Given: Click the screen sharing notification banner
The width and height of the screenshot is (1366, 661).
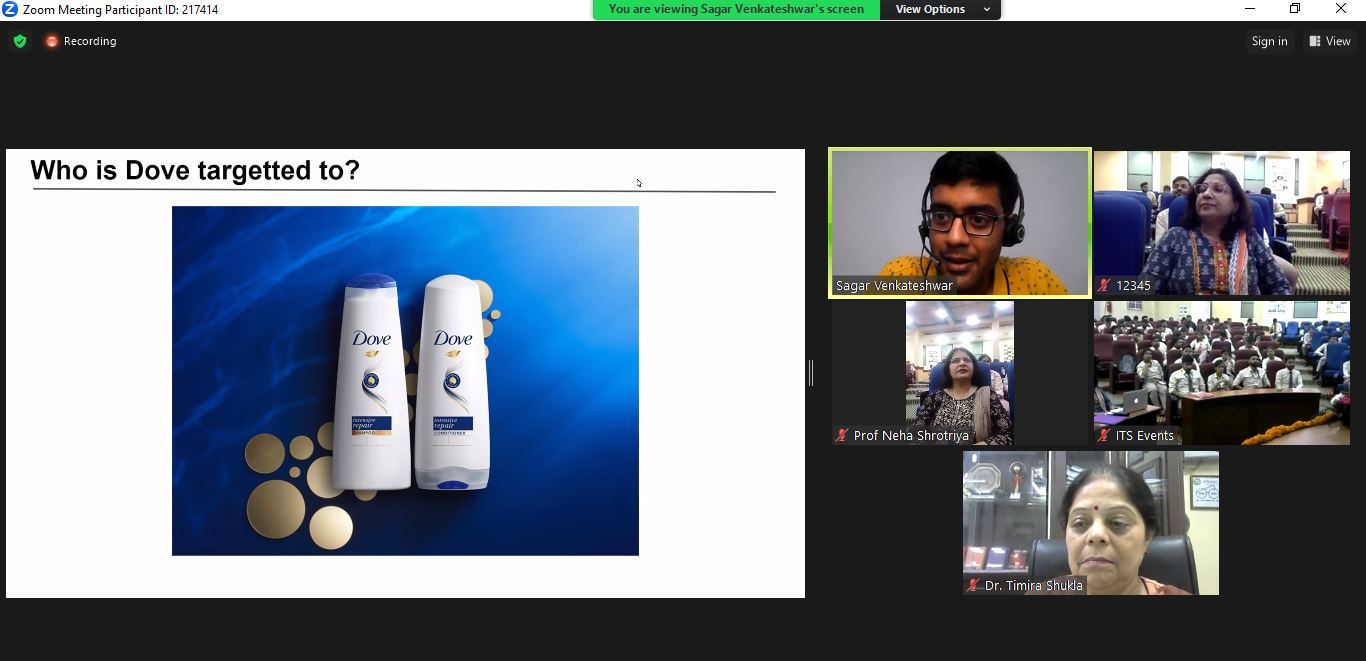Looking at the screenshot, I should click(736, 9).
